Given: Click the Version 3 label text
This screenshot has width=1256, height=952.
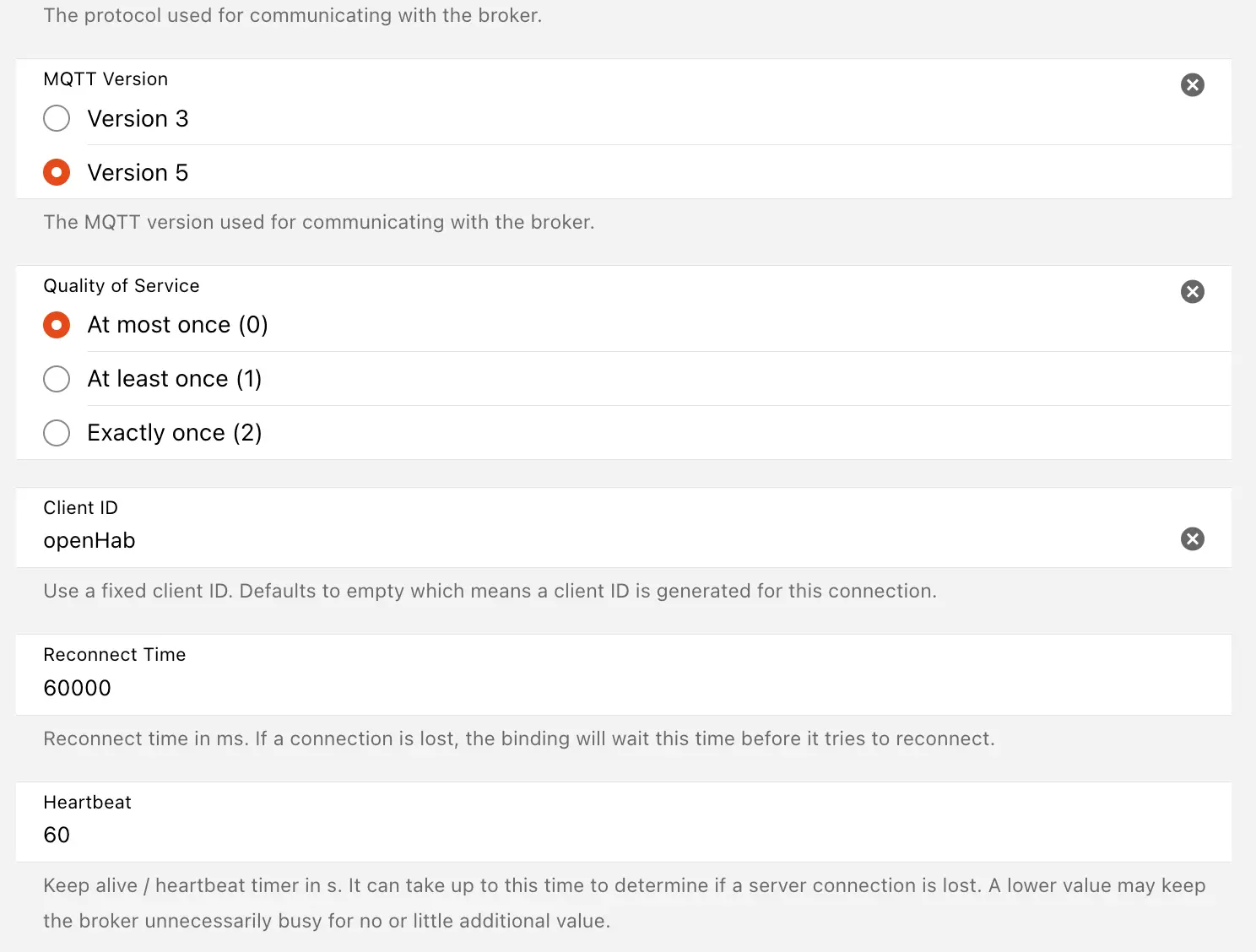Looking at the screenshot, I should [x=138, y=119].
